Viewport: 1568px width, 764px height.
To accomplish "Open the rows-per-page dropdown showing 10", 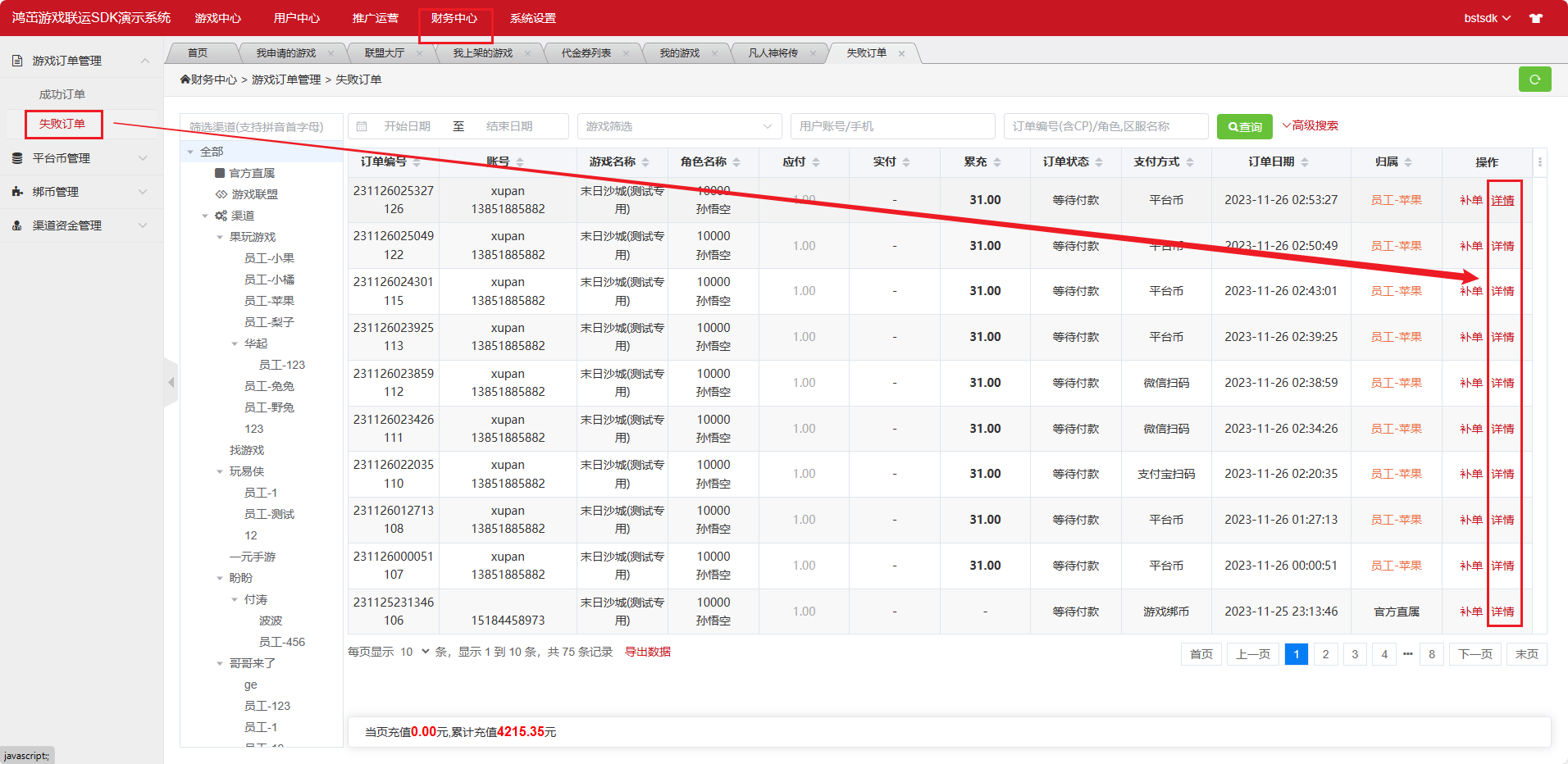I will 414,652.
